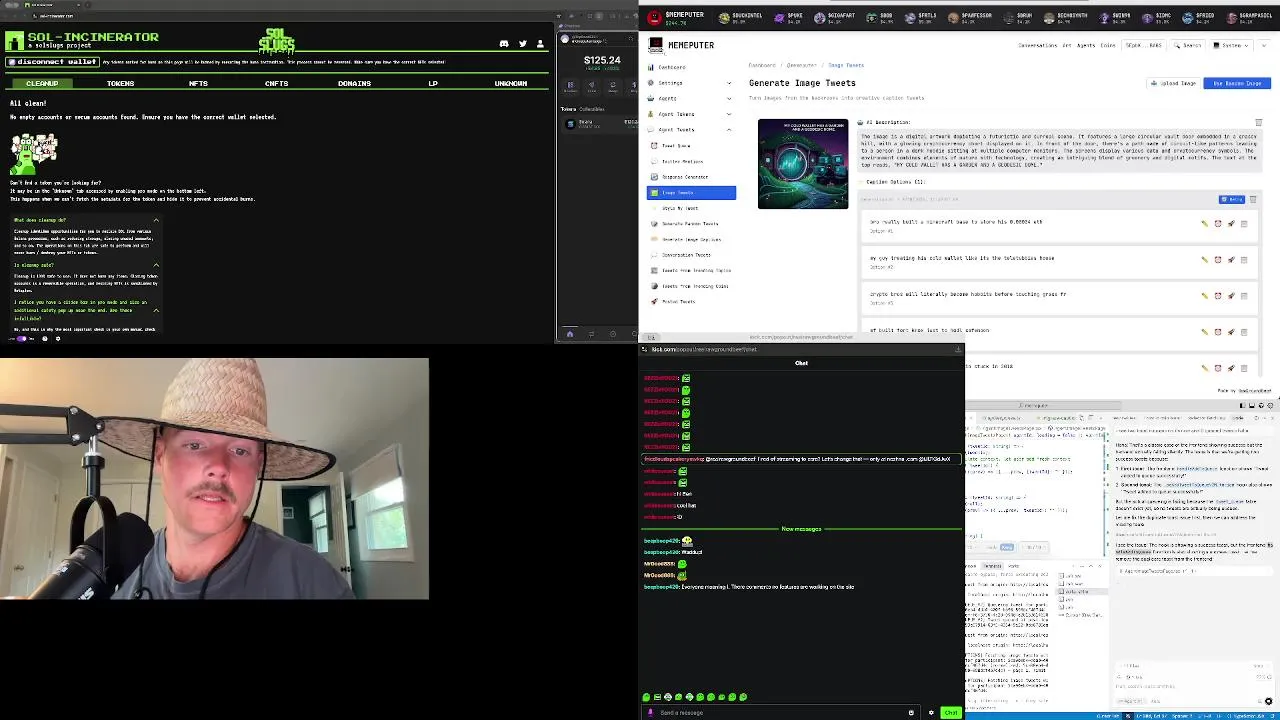Click the green Chat send button
The height and width of the screenshot is (720, 1280).
pos(950,712)
